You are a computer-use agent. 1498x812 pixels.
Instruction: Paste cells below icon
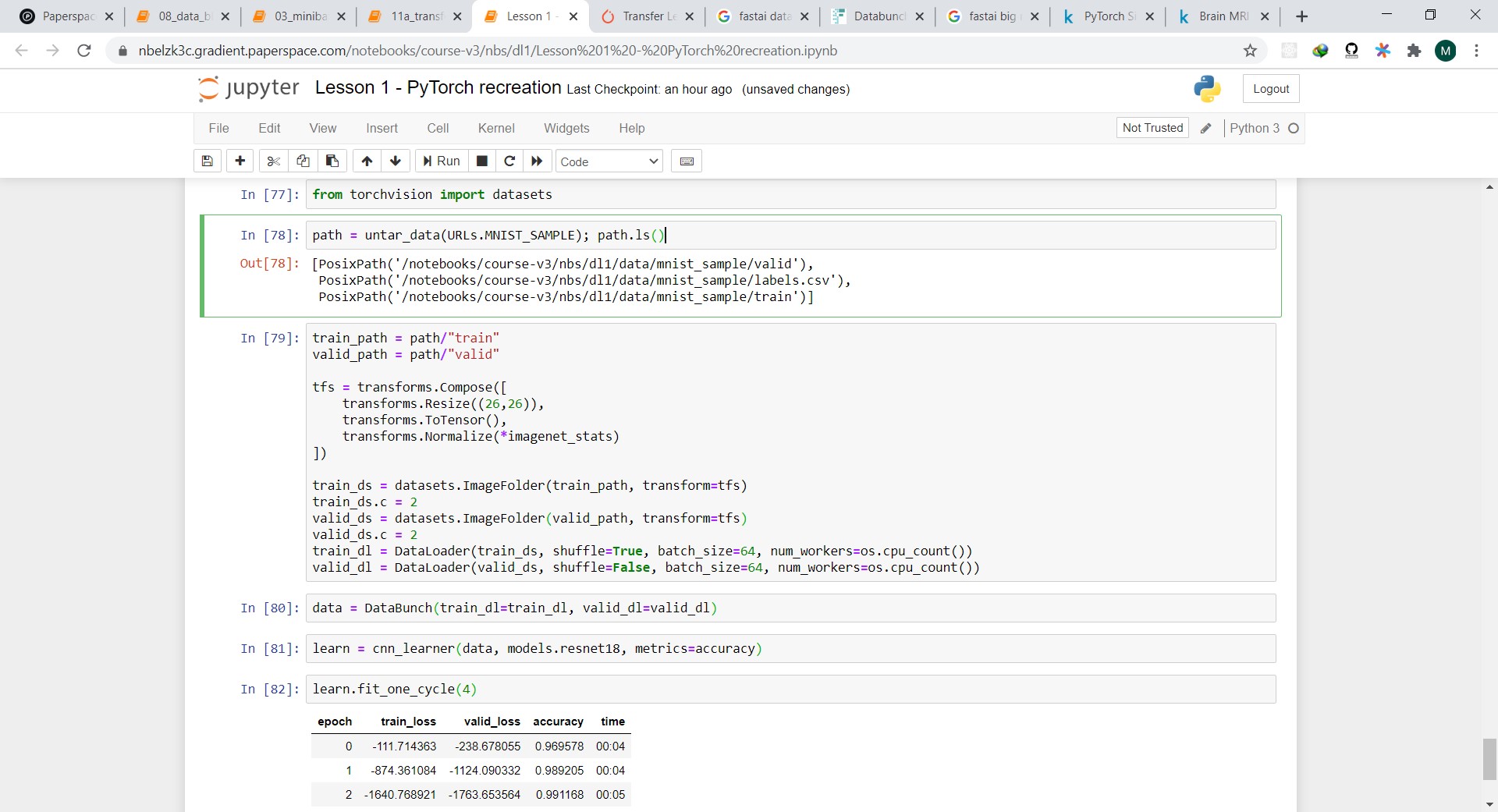tap(332, 161)
